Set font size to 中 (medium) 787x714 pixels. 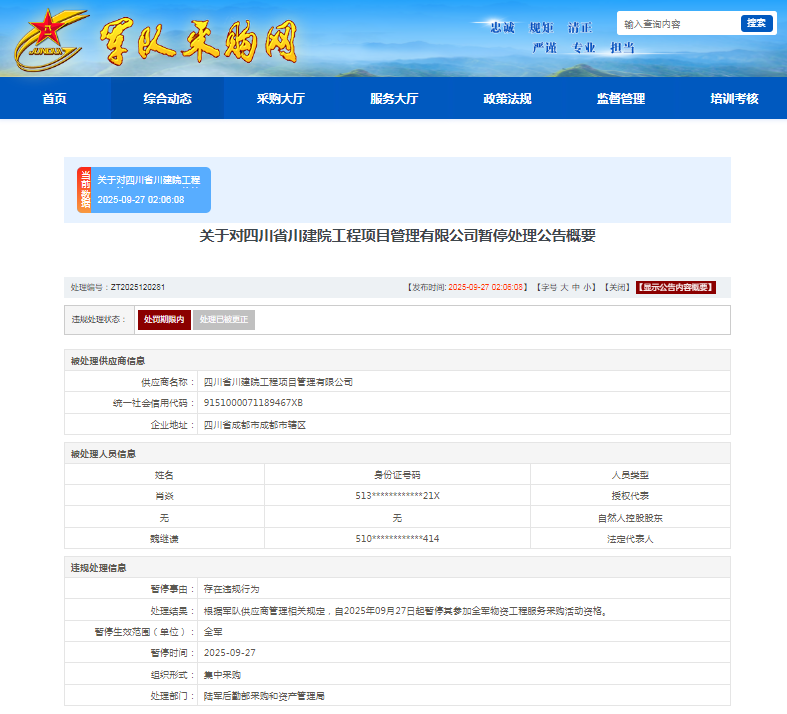click(577, 288)
